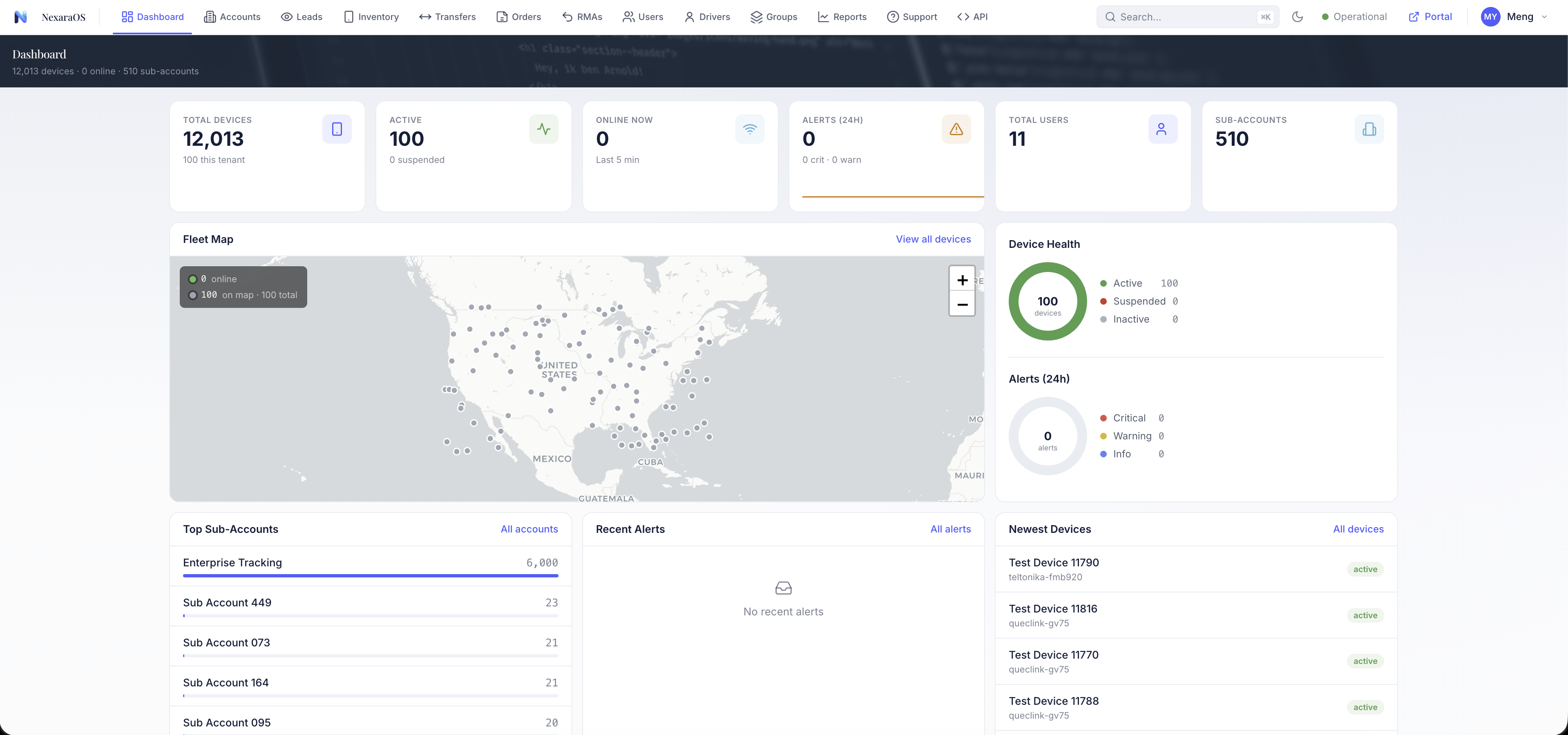Click the Alerts warning triangle icon
This screenshot has width=1568, height=735.
tap(956, 129)
